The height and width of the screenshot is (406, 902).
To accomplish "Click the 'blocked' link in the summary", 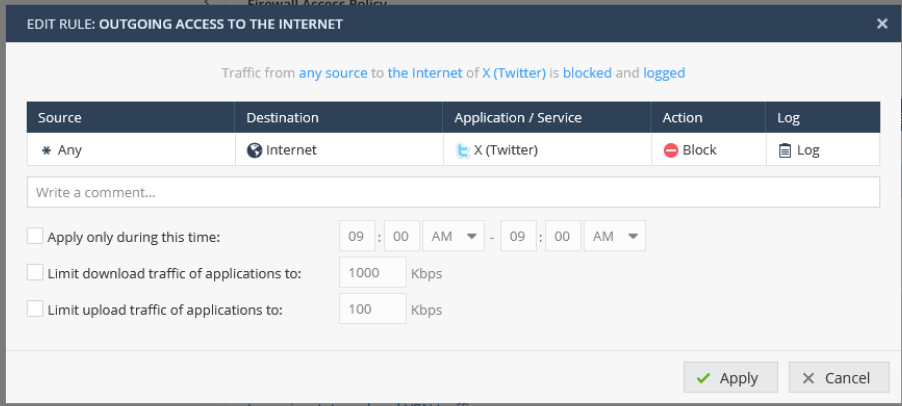I will [x=587, y=73].
